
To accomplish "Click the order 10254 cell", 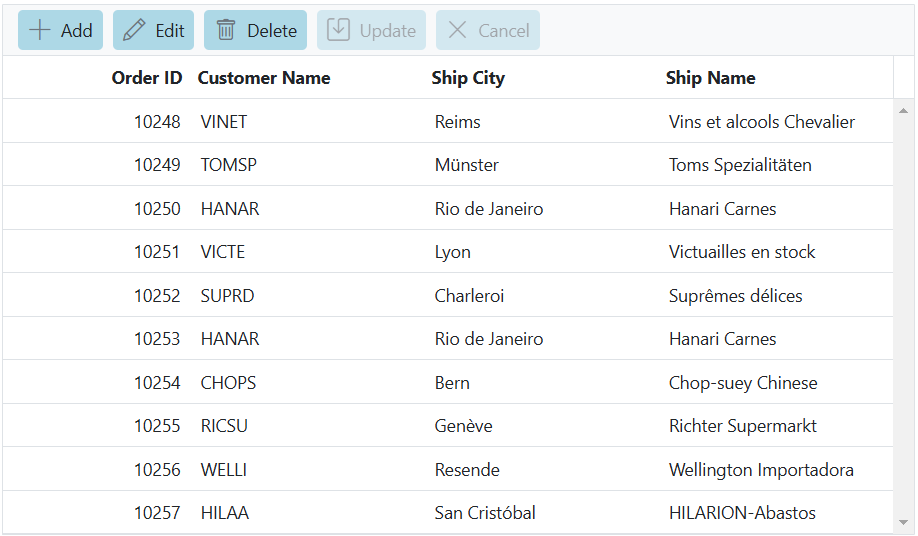I will click(157, 383).
